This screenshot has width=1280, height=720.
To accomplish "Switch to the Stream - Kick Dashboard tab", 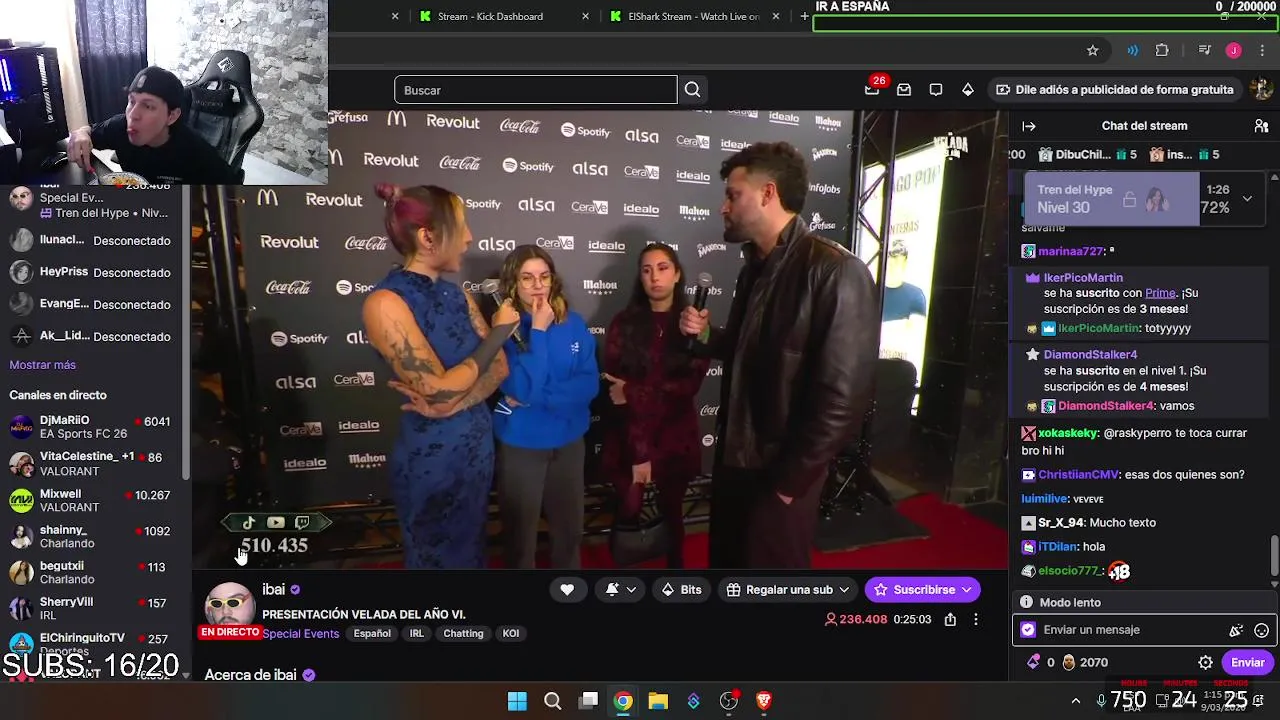I will tap(490, 16).
